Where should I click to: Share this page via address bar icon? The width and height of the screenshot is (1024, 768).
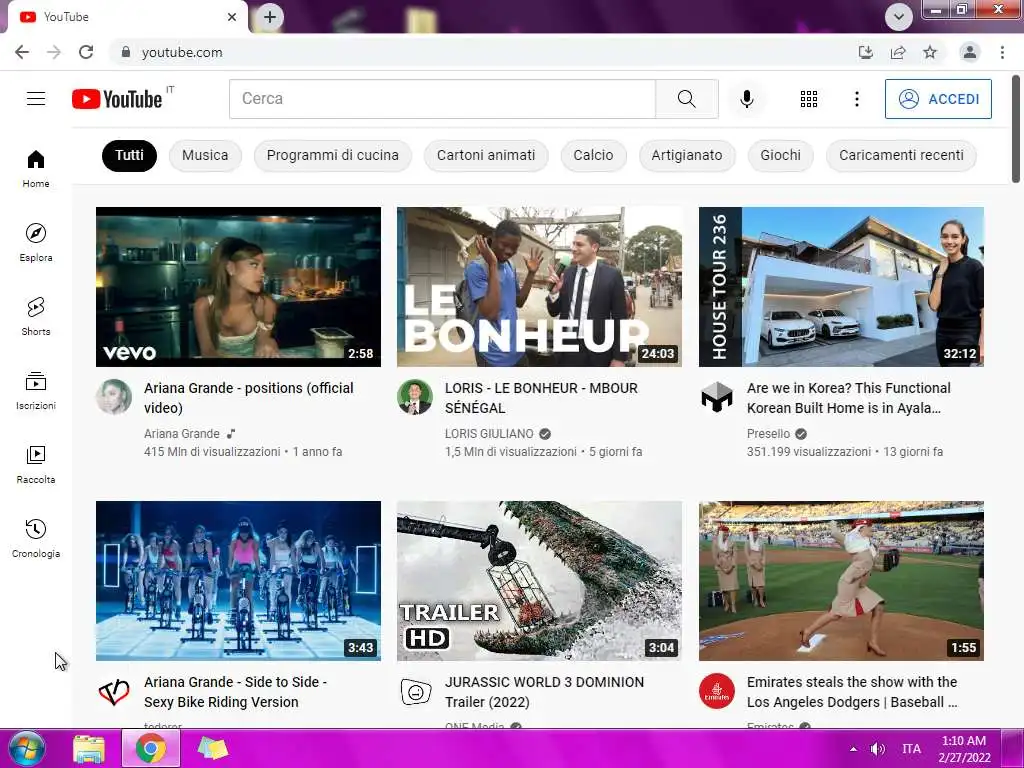(x=898, y=52)
